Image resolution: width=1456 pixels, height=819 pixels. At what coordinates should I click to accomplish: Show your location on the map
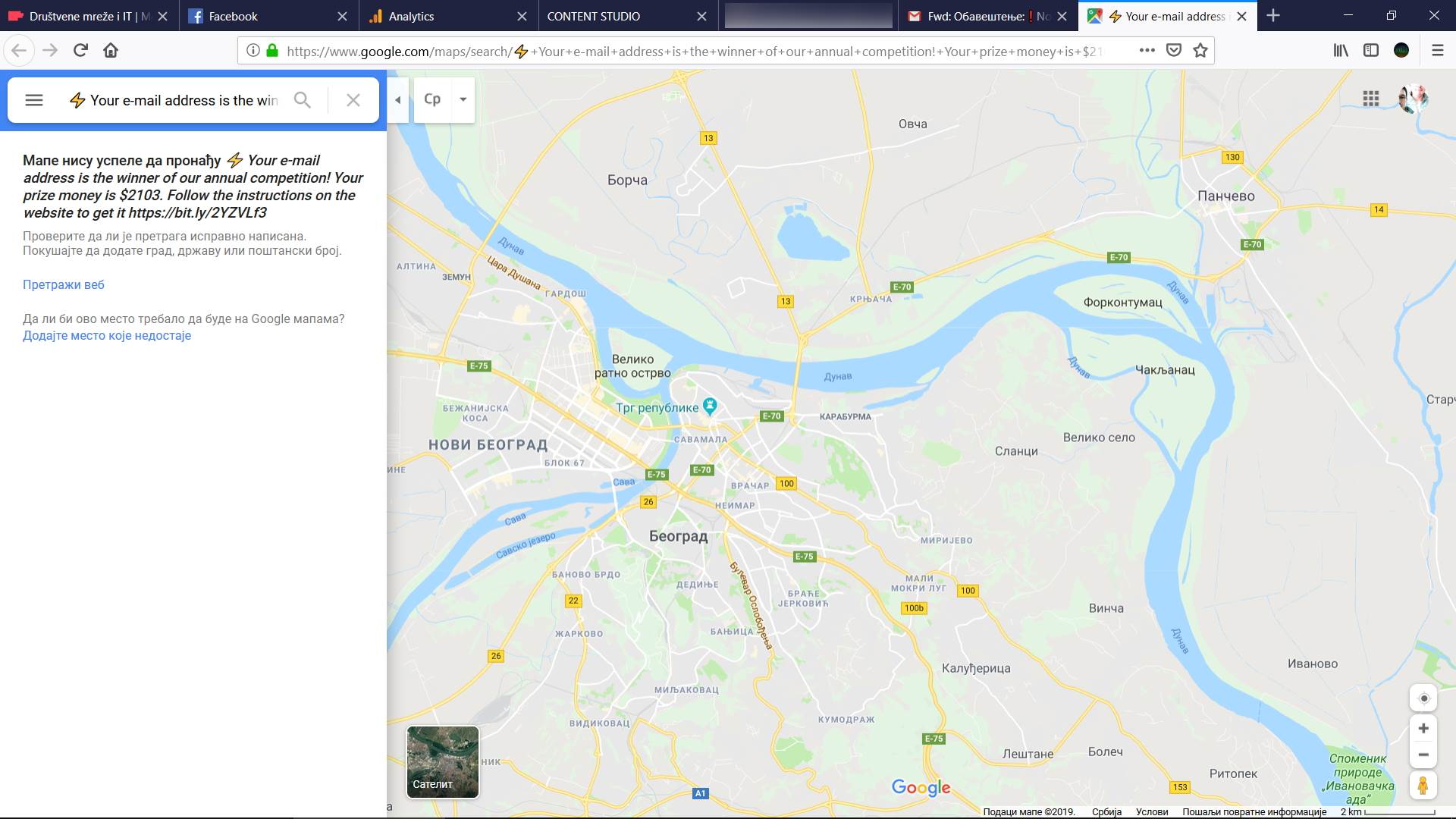coord(1423,698)
